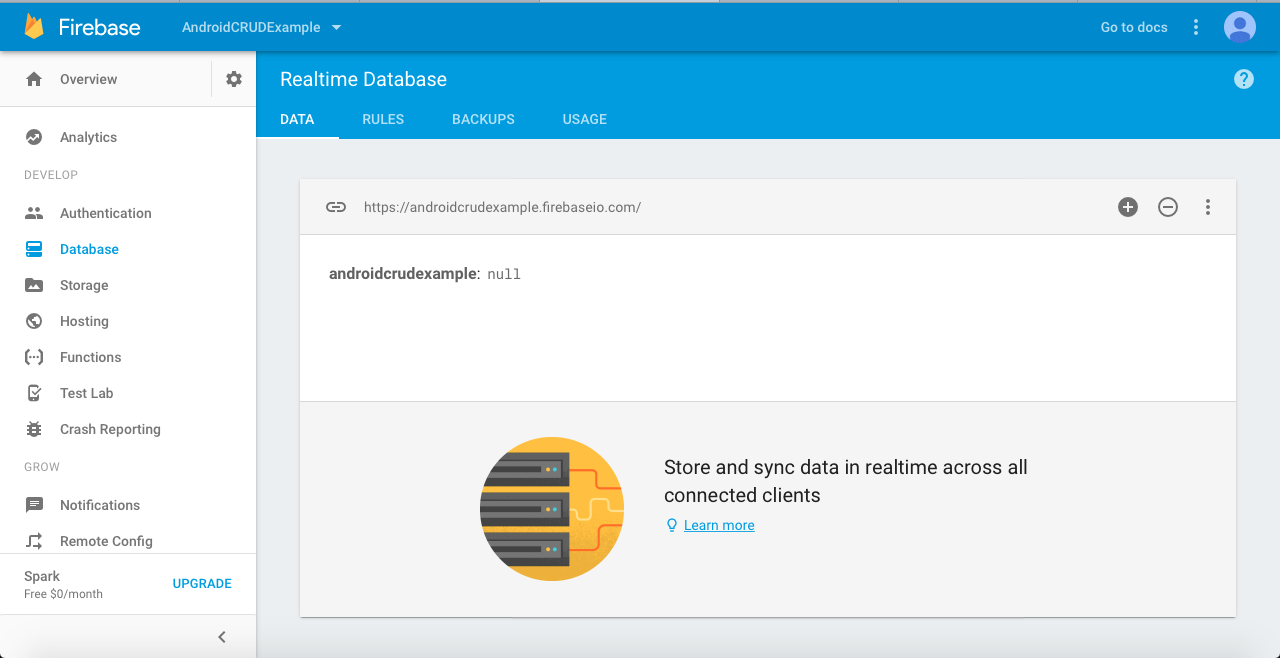Click the Storage image icon
Image resolution: width=1280 pixels, height=658 pixels.
pyautogui.click(x=34, y=285)
